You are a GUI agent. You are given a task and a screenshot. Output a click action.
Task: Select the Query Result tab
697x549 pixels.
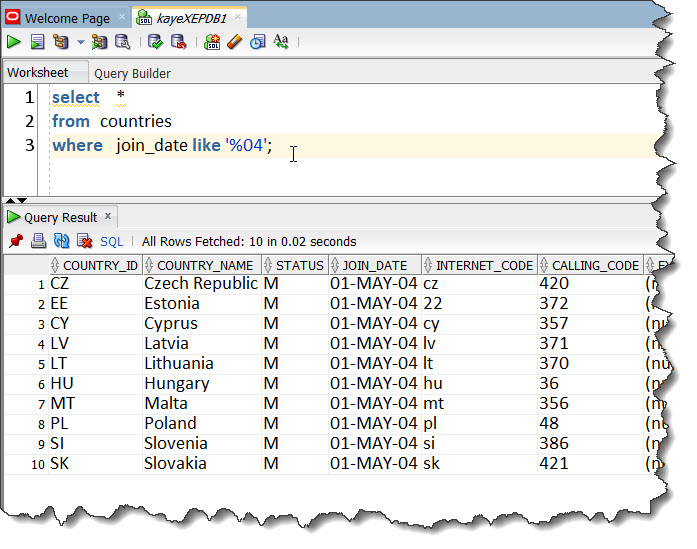pos(60,217)
